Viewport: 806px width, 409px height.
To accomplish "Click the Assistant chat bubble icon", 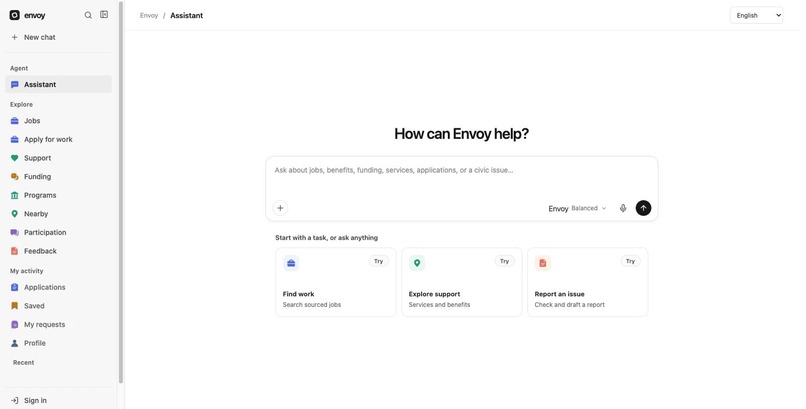I will pyautogui.click(x=14, y=84).
